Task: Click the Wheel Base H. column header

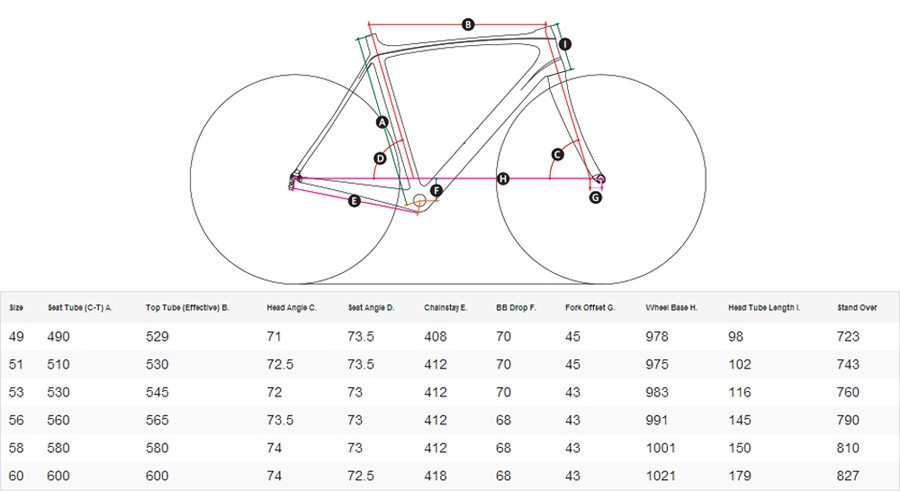Action: coord(671,308)
